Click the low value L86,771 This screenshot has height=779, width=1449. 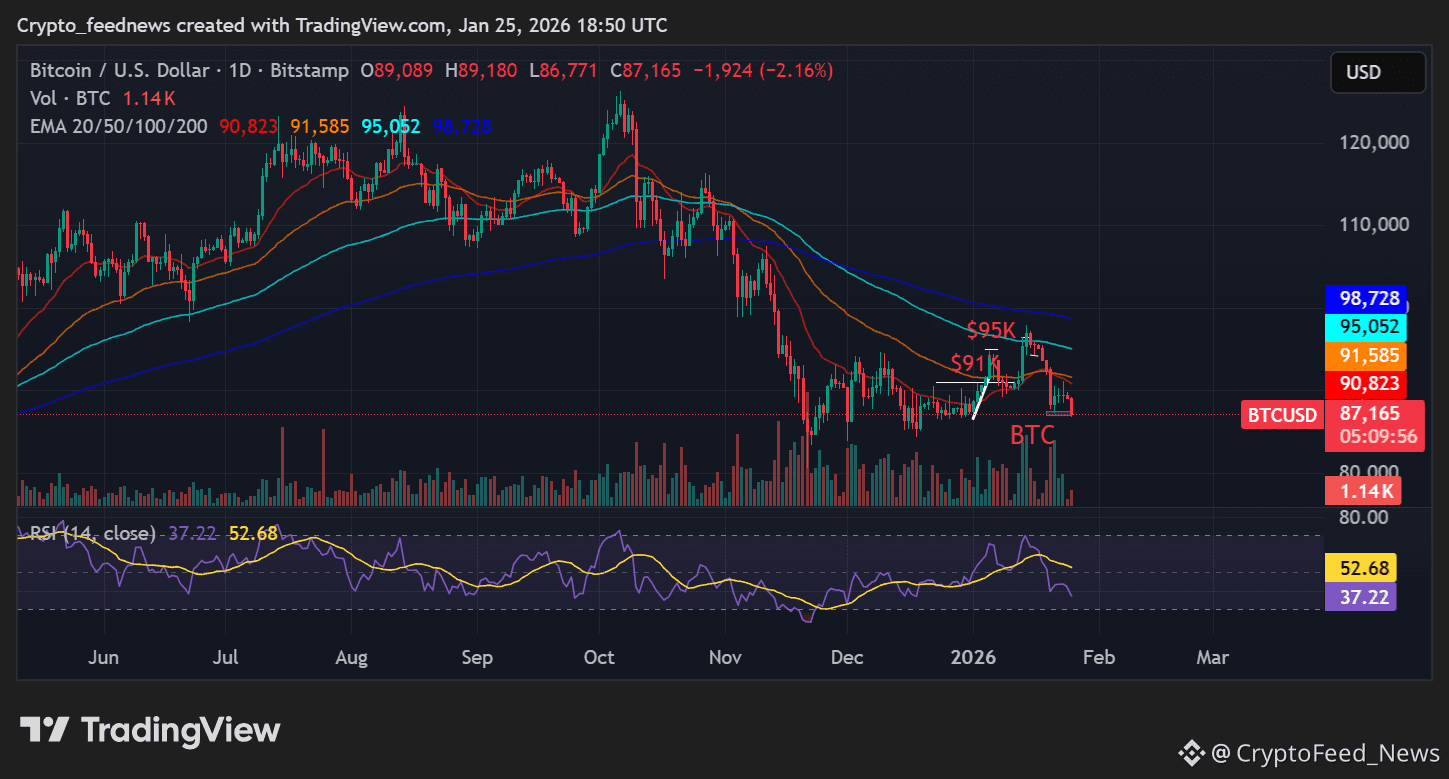tap(564, 71)
